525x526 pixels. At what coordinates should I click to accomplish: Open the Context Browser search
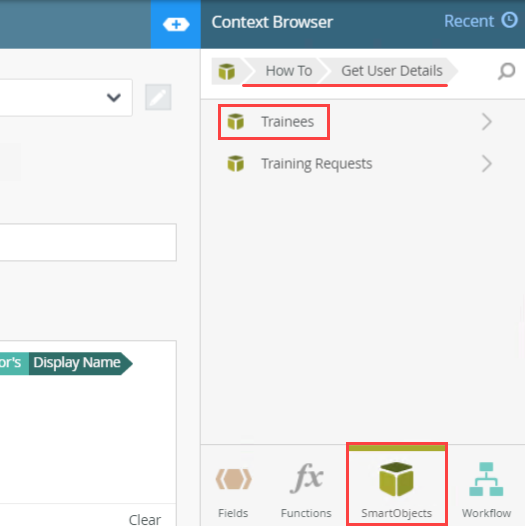click(506, 71)
